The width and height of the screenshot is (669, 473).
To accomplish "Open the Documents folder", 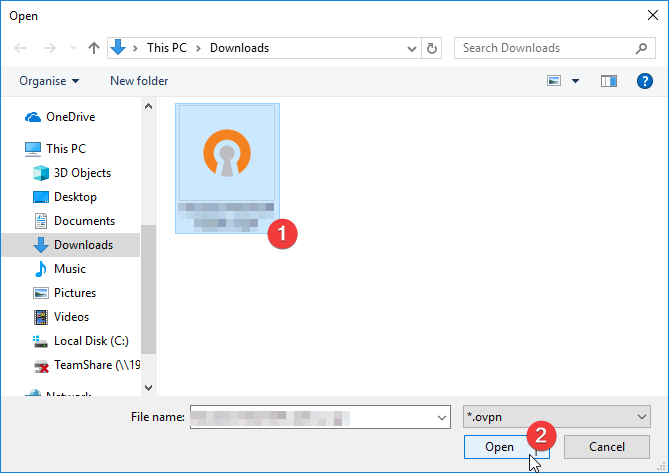I will (84, 221).
